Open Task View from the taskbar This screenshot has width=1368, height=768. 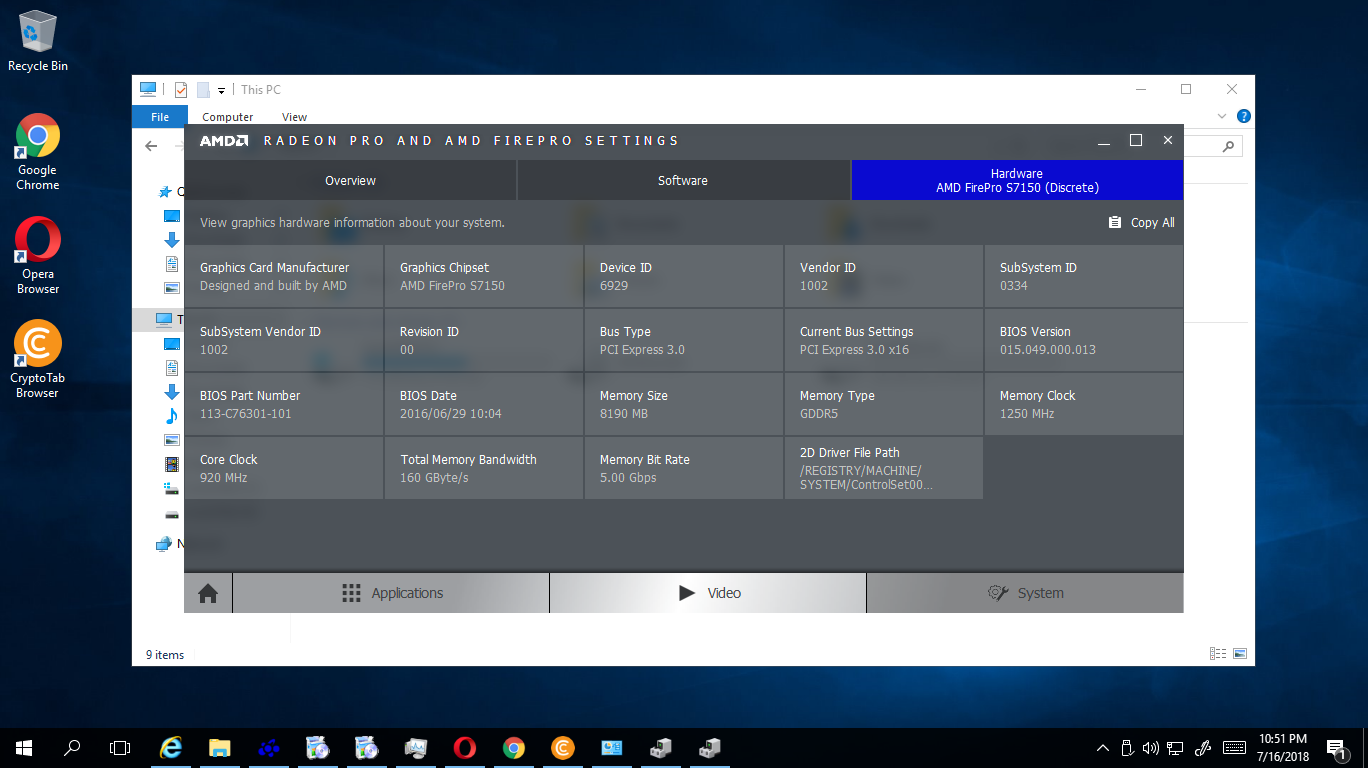120,748
